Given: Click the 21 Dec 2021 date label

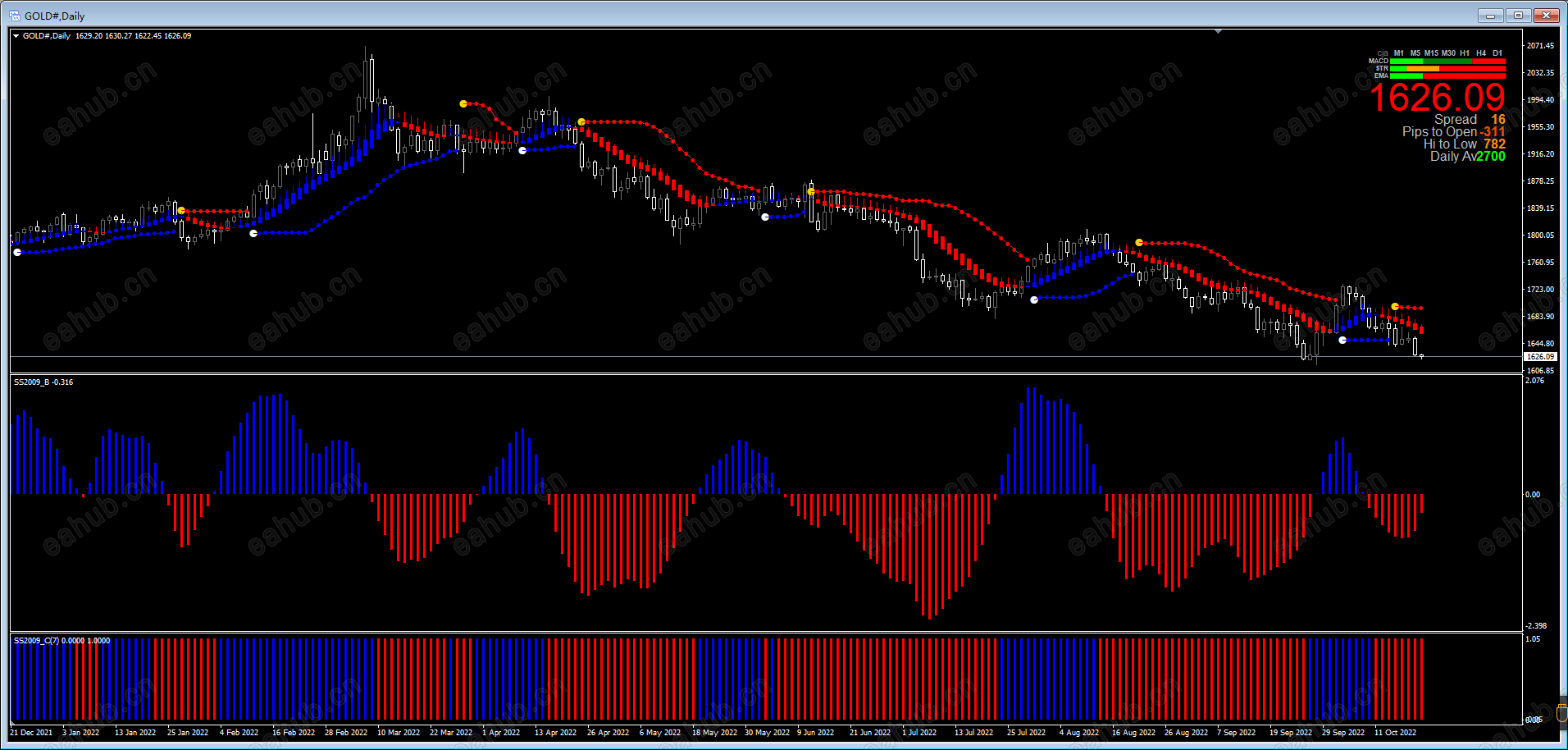Looking at the screenshot, I should point(31,733).
